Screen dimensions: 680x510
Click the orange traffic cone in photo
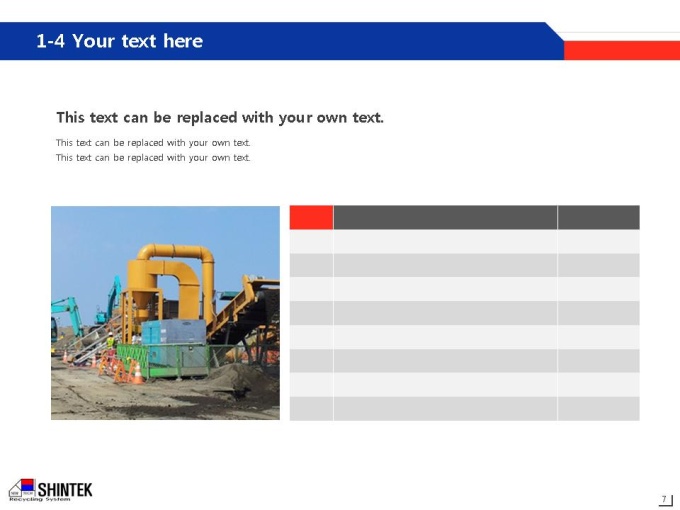coord(137,374)
